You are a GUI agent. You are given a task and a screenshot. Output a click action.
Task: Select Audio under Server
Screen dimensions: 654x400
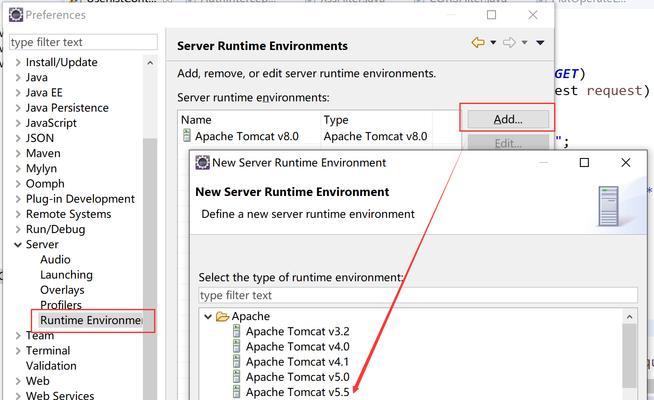55,259
